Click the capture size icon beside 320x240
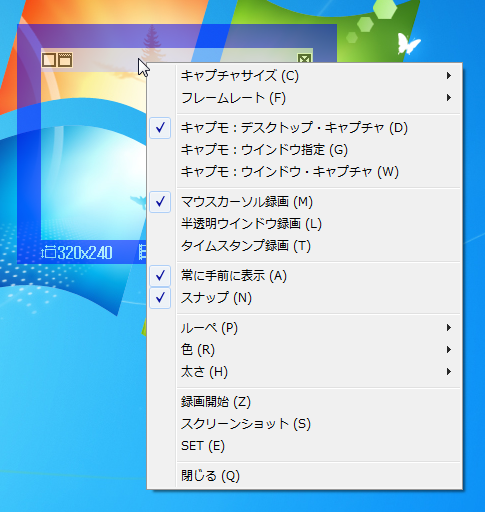The image size is (485, 512). [x=49, y=252]
